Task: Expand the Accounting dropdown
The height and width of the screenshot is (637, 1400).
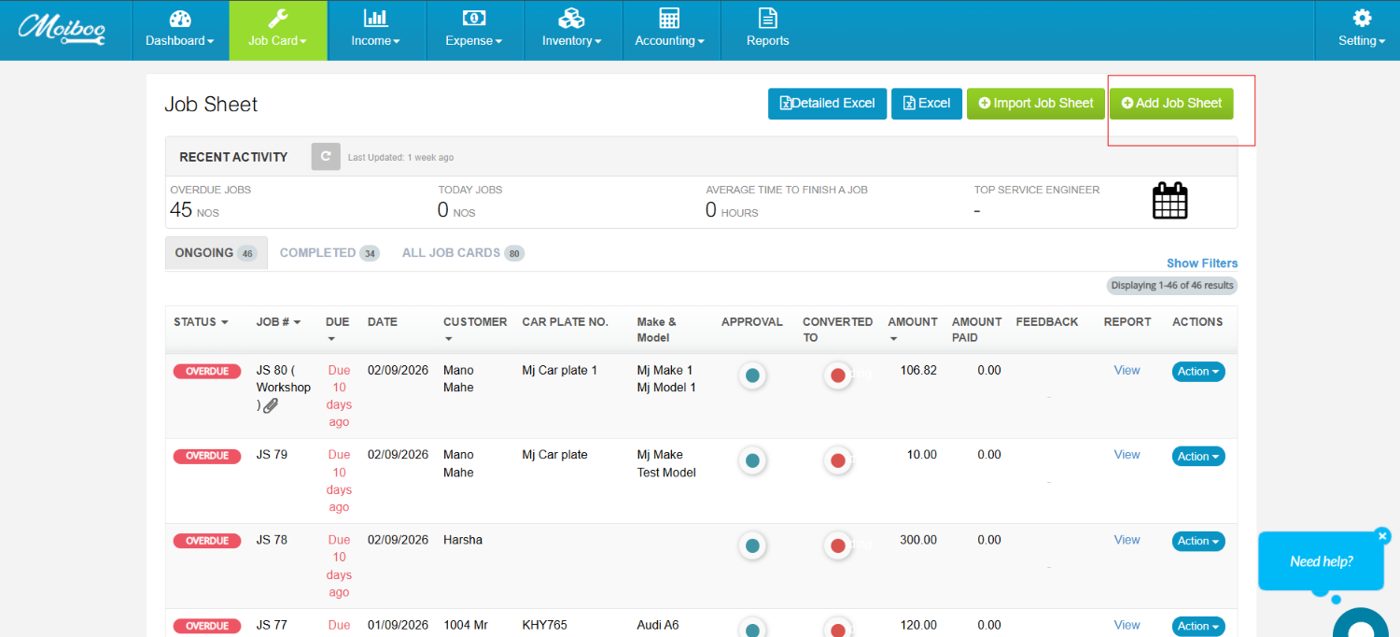Action: [670, 30]
